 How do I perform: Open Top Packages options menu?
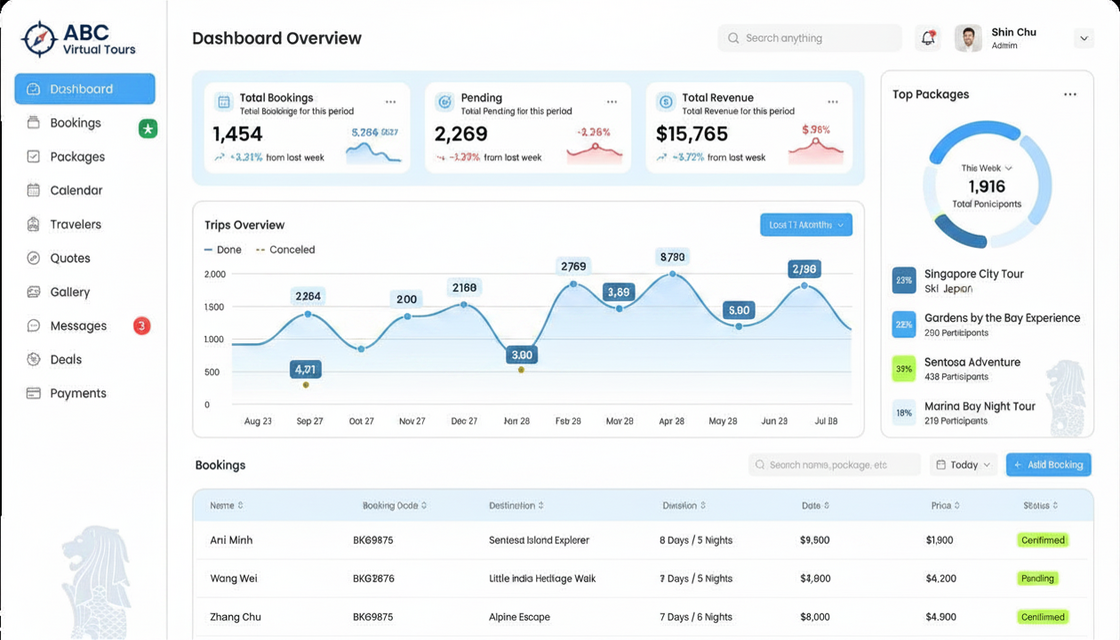[x=1070, y=94]
